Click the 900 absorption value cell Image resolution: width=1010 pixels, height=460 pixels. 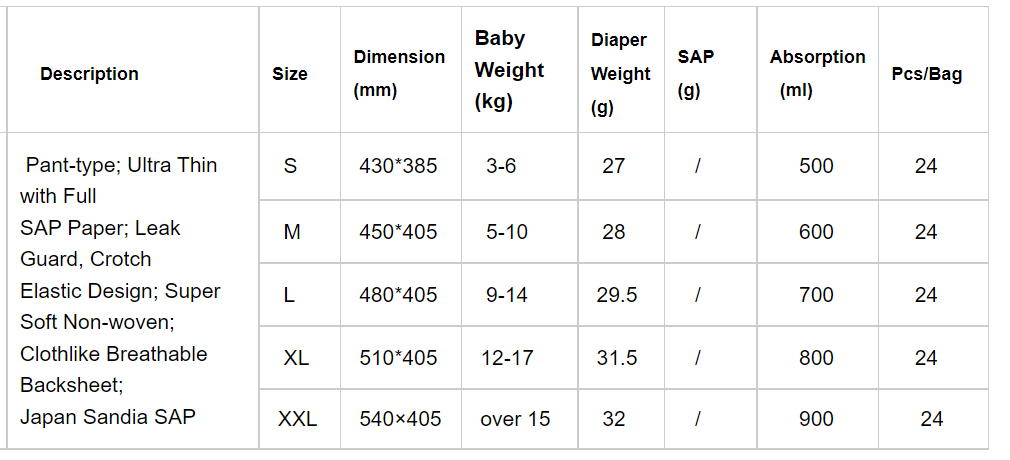(816, 419)
